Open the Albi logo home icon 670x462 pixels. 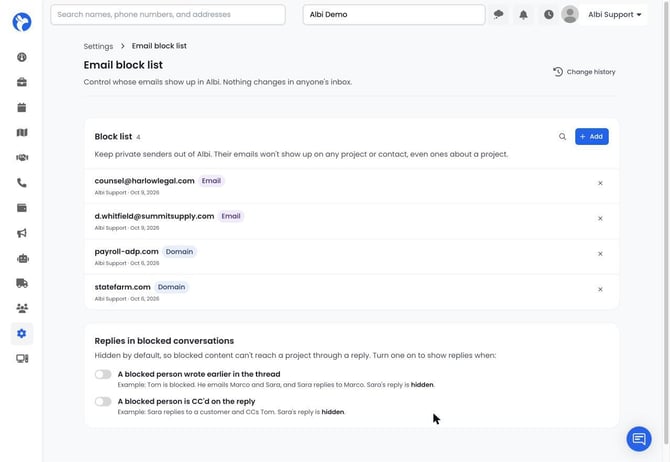click(x=22, y=22)
